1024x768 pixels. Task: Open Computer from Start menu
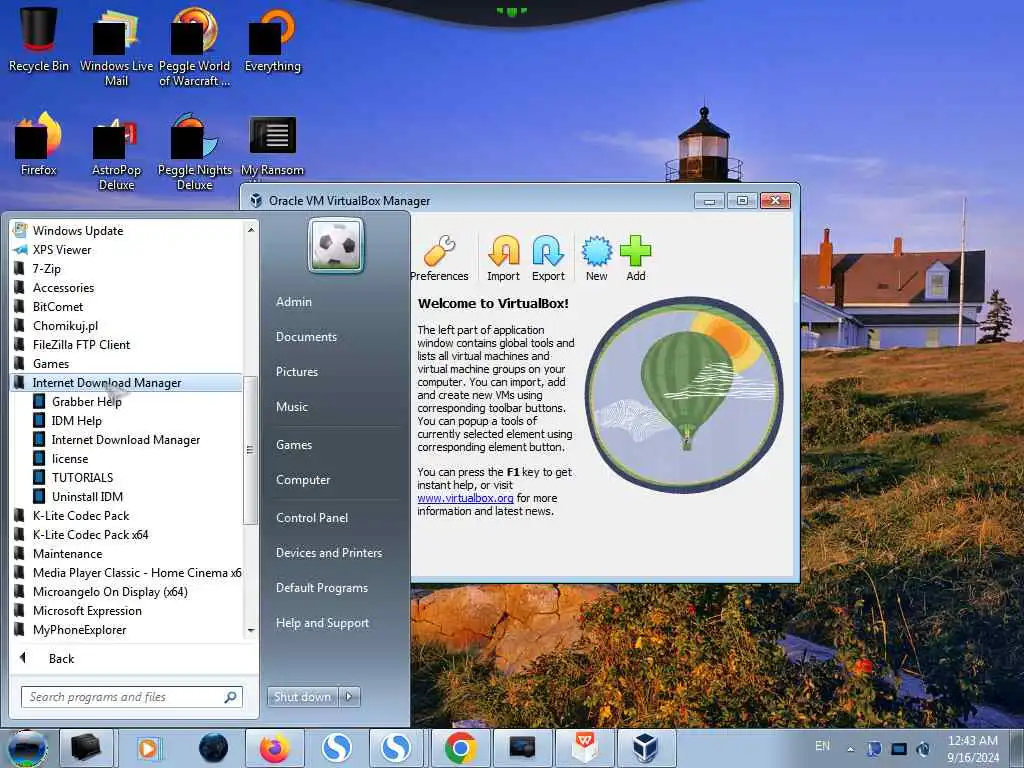click(303, 480)
